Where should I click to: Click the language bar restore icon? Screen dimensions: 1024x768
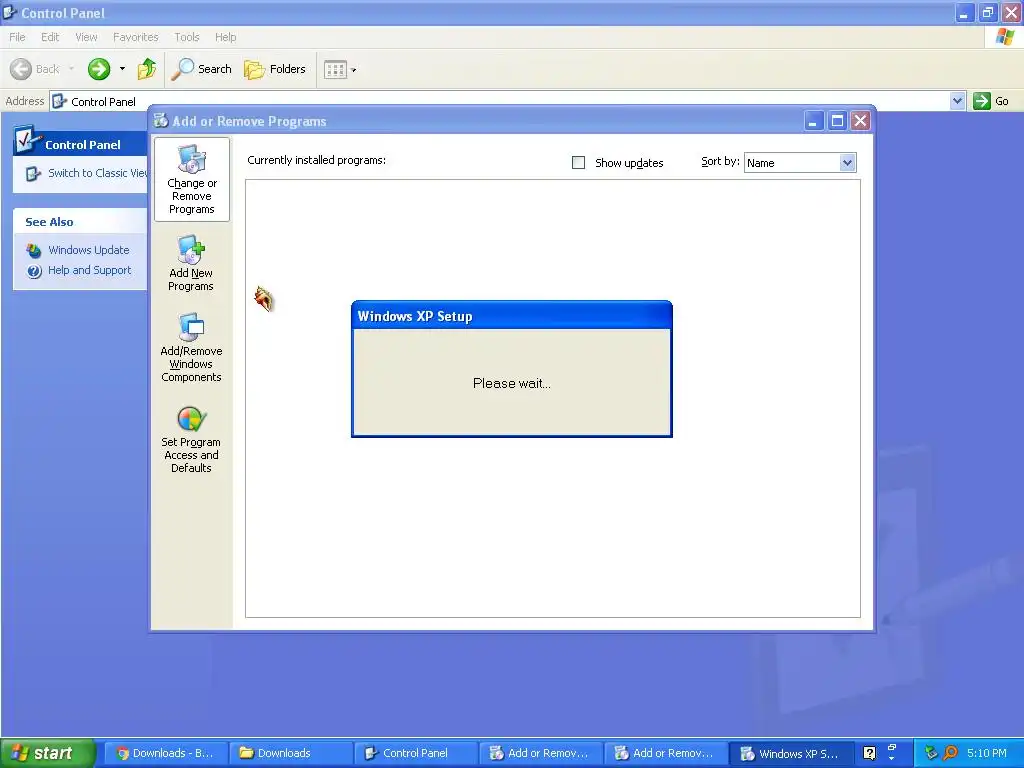tap(892, 748)
